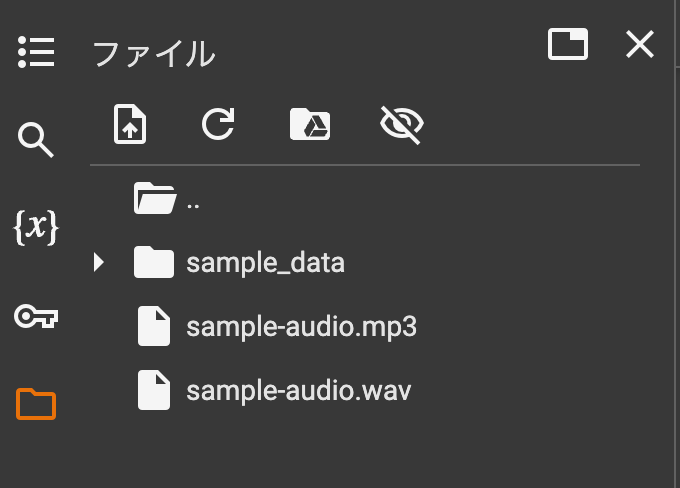The image size is (680, 488).
Task: Select the orange Files folder sidebar icon
Action: (x=36, y=403)
